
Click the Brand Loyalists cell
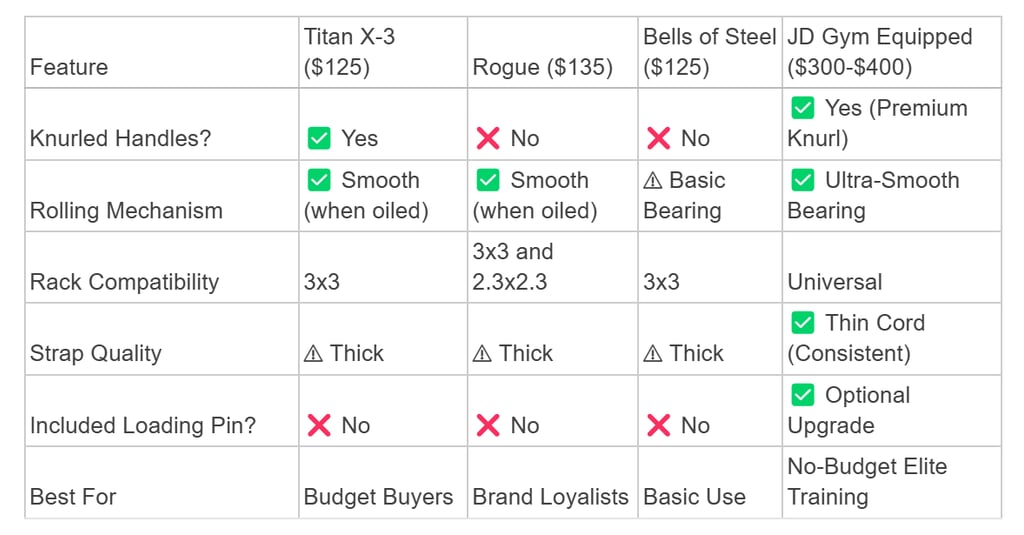click(550, 497)
